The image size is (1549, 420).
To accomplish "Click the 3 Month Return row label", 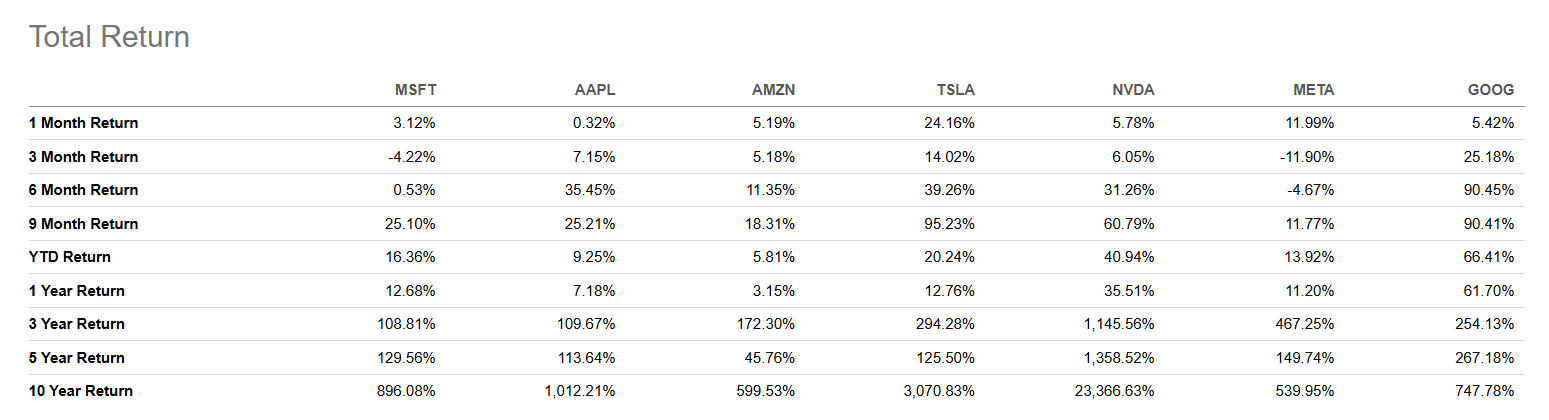I will pos(84,157).
